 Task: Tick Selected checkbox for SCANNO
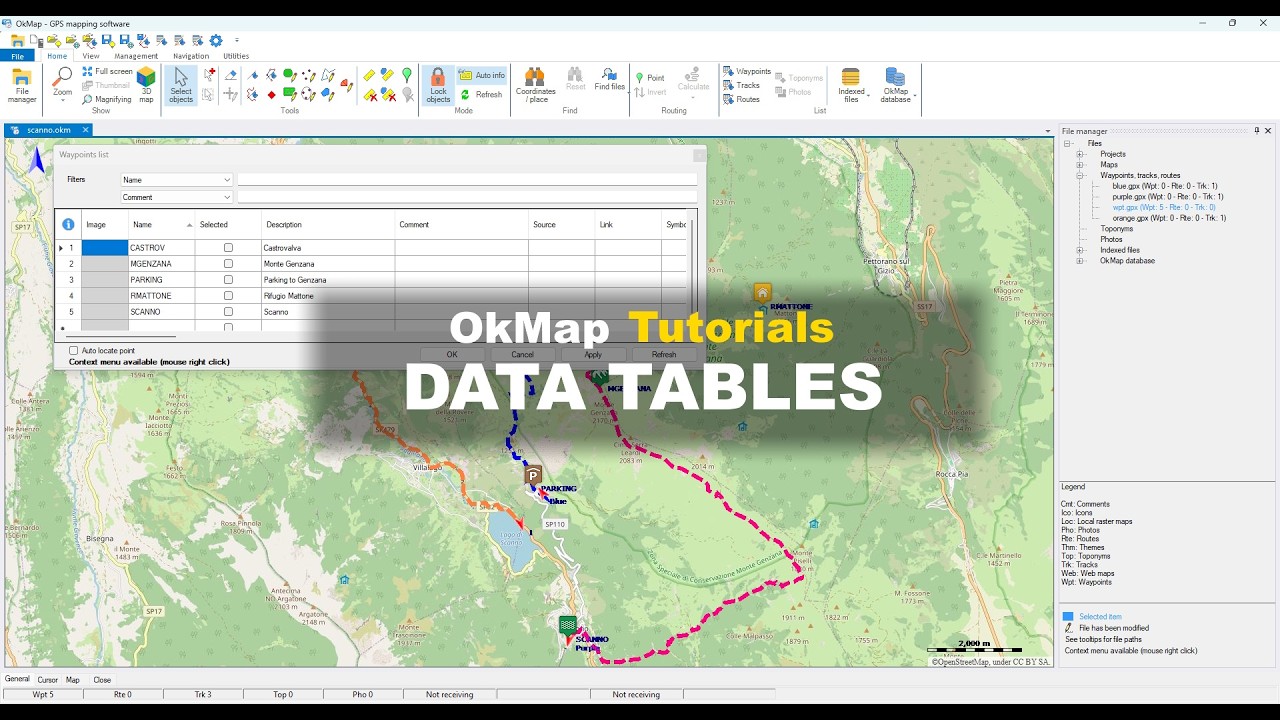tap(228, 312)
